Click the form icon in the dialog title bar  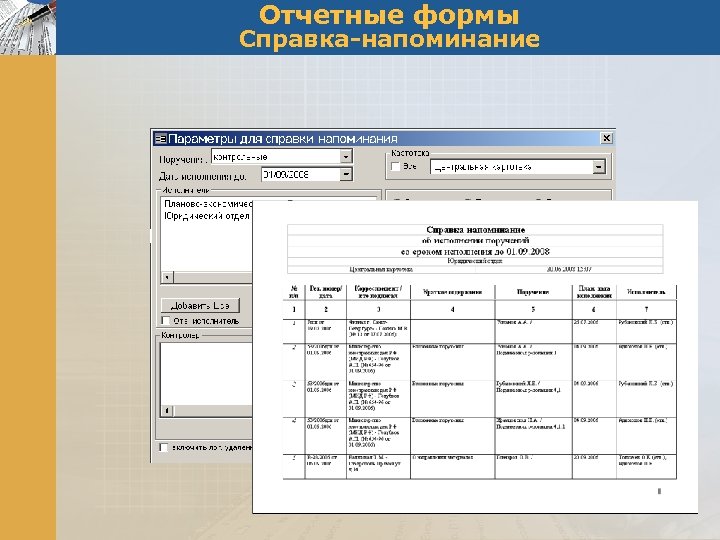click(x=160, y=138)
